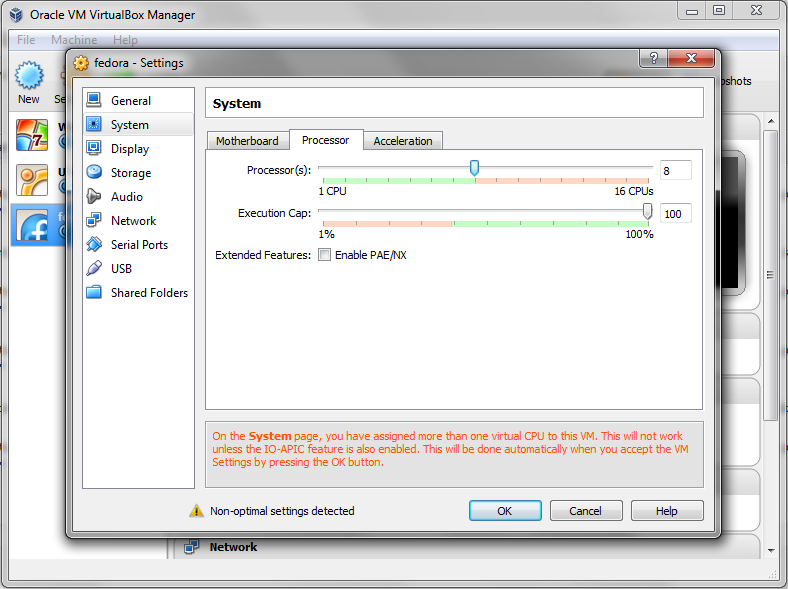Click the Cancel button
This screenshot has height=589, width=788.
(x=585, y=511)
